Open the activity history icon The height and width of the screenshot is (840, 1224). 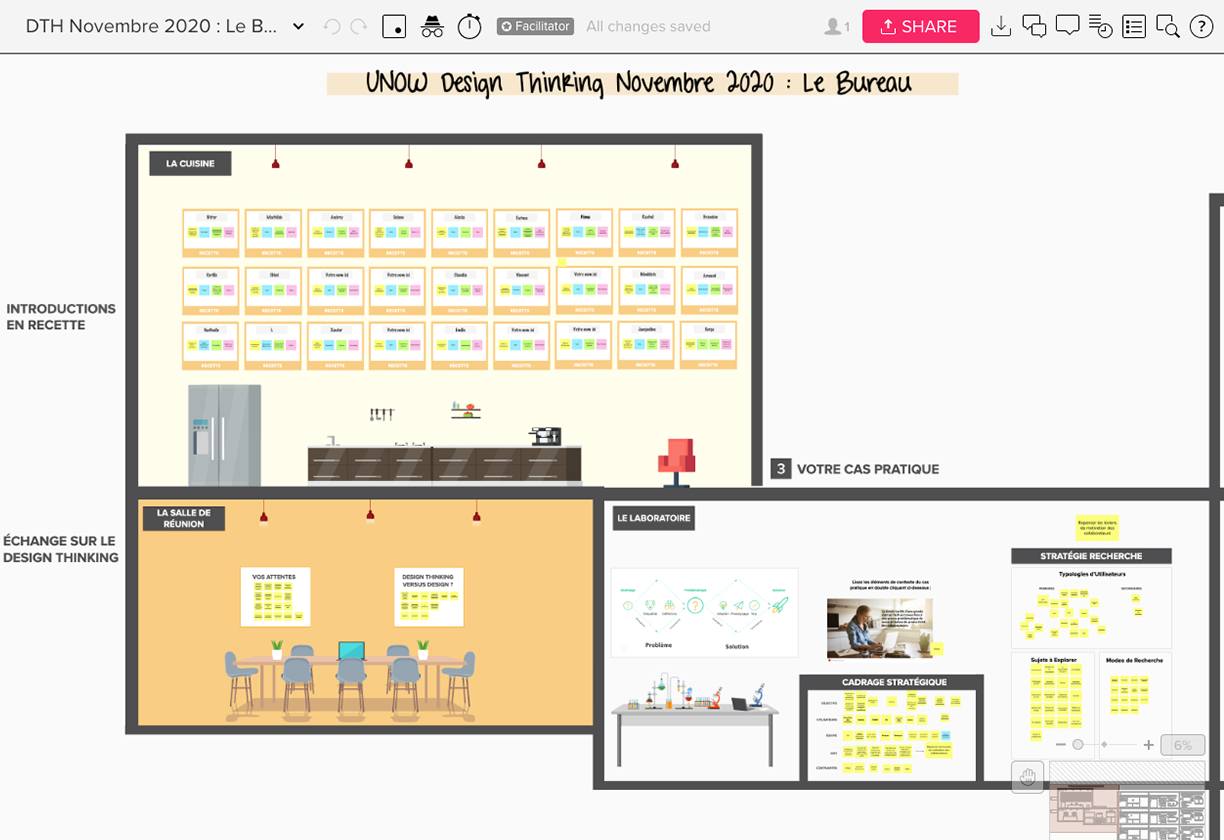1100,27
